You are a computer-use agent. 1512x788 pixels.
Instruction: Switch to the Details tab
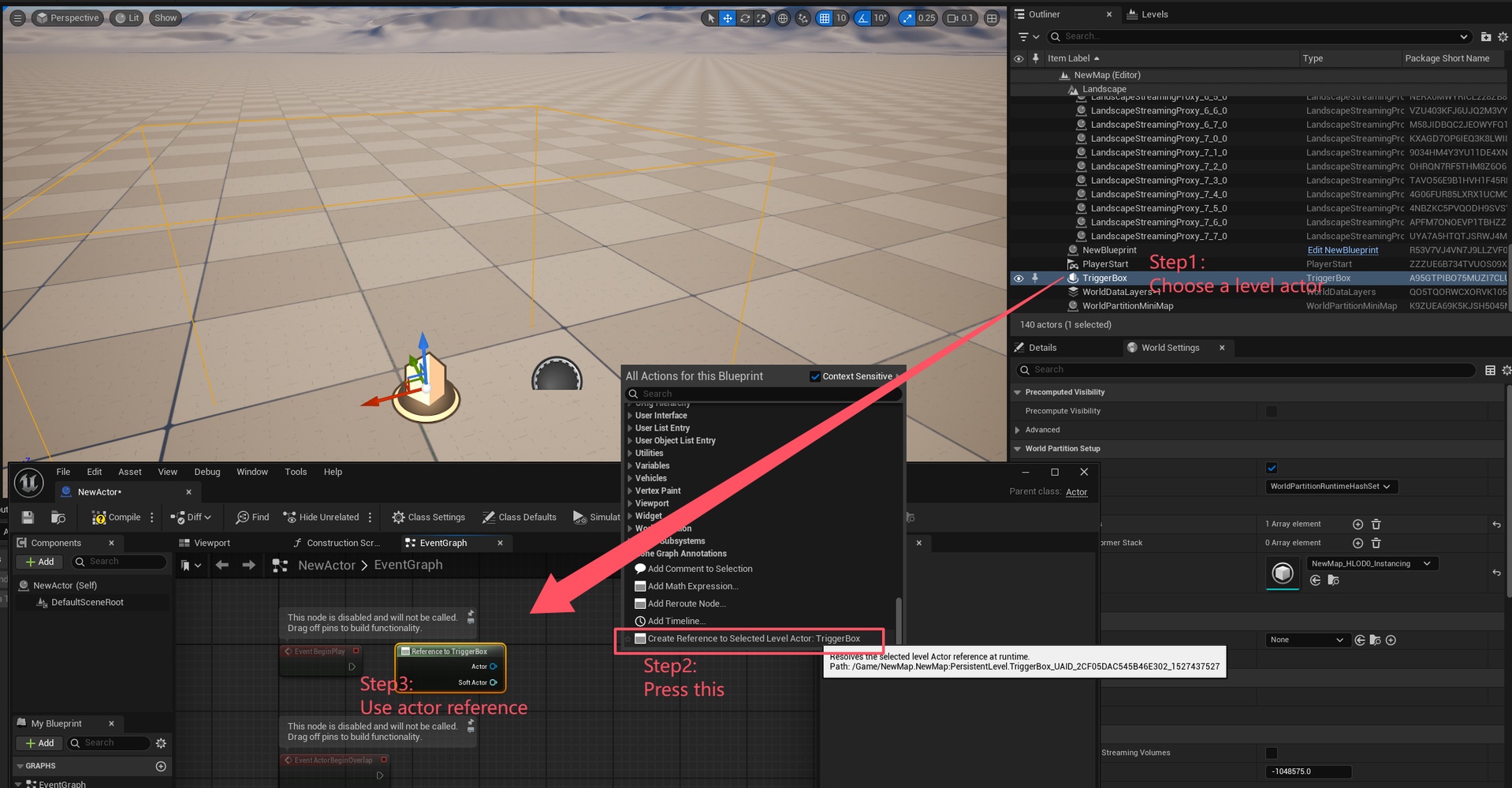pyautogui.click(x=1036, y=348)
